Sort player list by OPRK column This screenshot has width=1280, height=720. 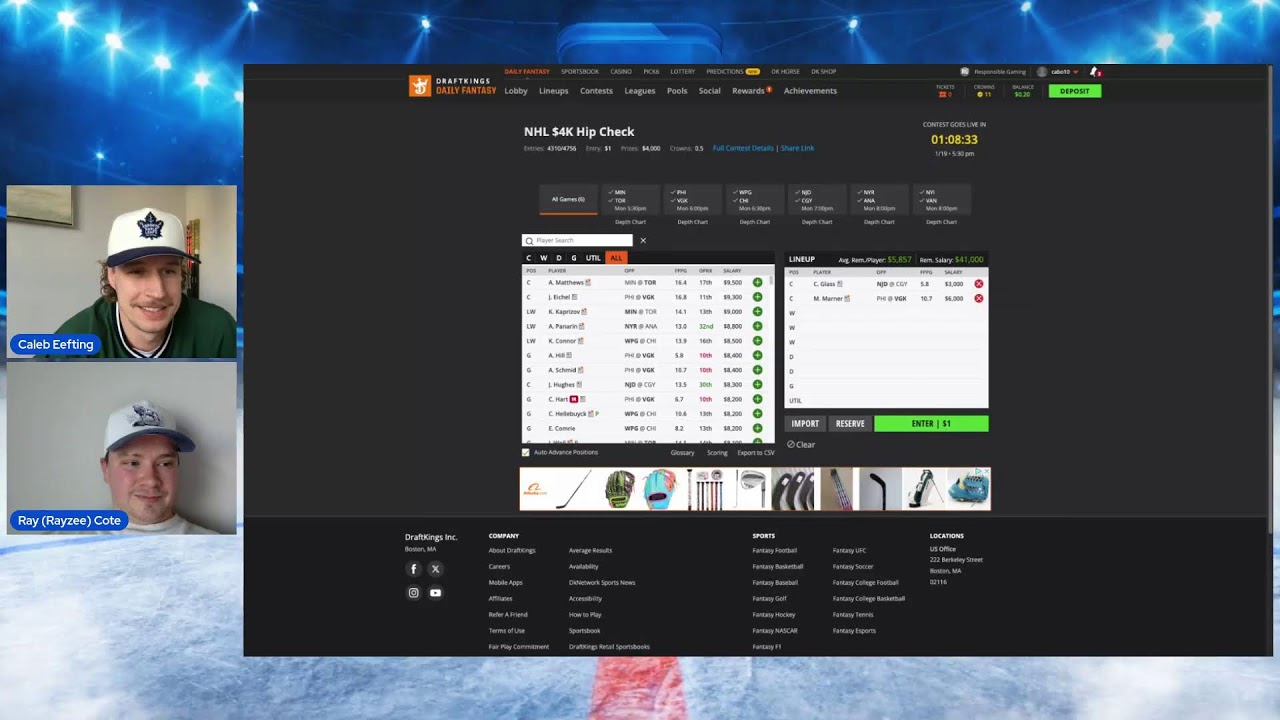pyautogui.click(x=706, y=271)
